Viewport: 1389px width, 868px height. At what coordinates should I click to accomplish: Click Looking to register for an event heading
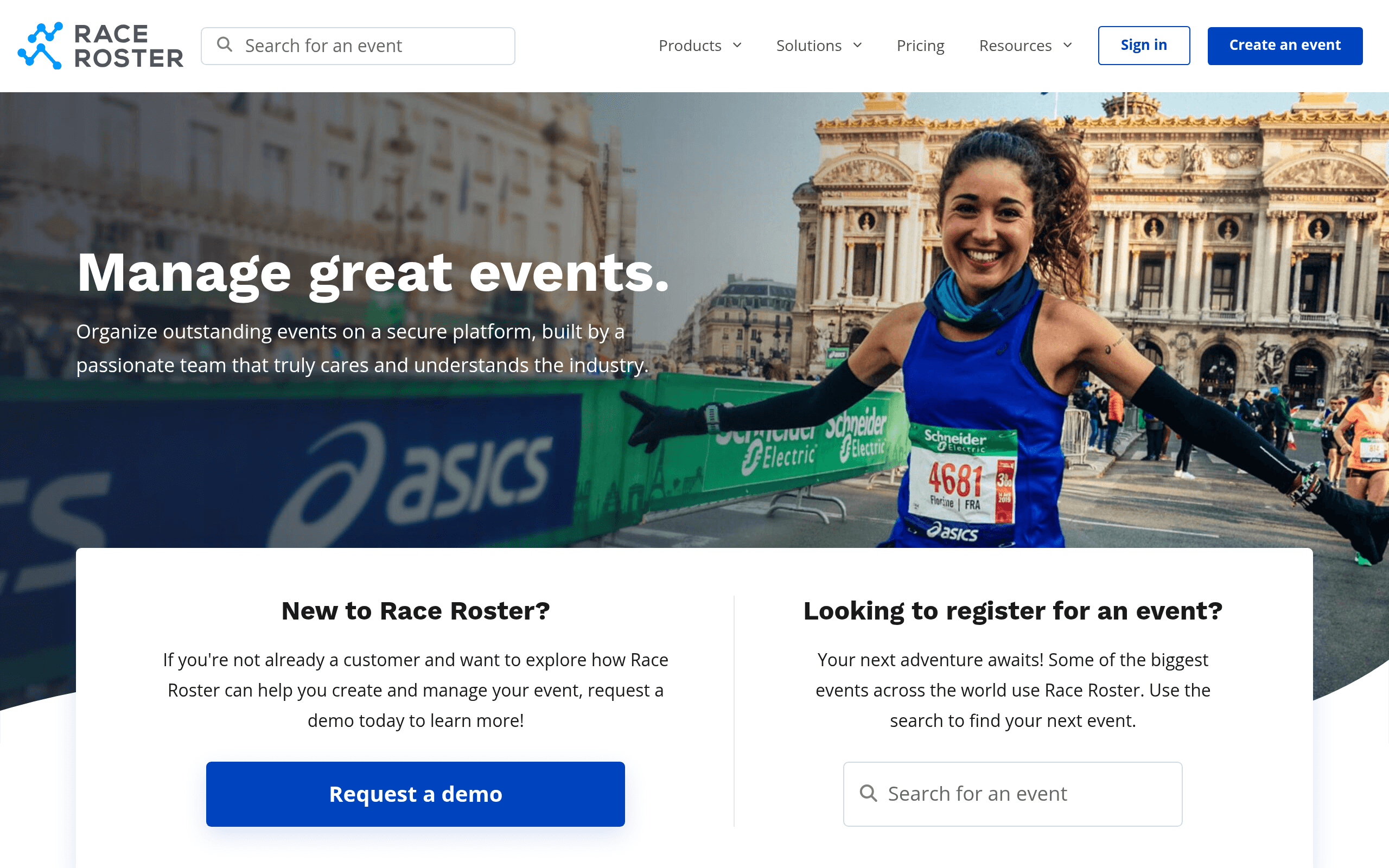1012,611
